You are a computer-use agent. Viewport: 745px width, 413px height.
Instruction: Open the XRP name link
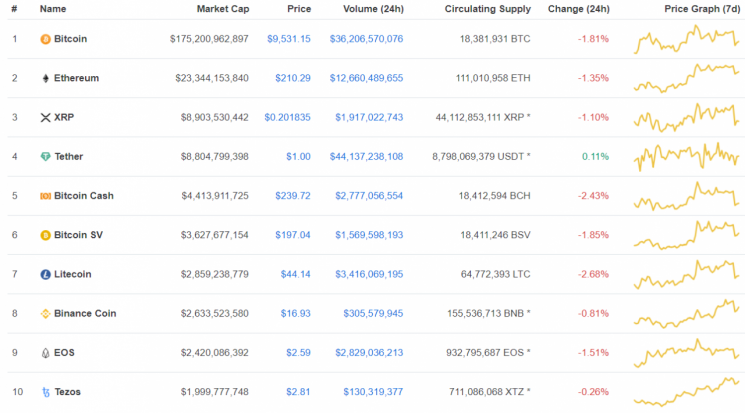pyautogui.click(x=64, y=117)
